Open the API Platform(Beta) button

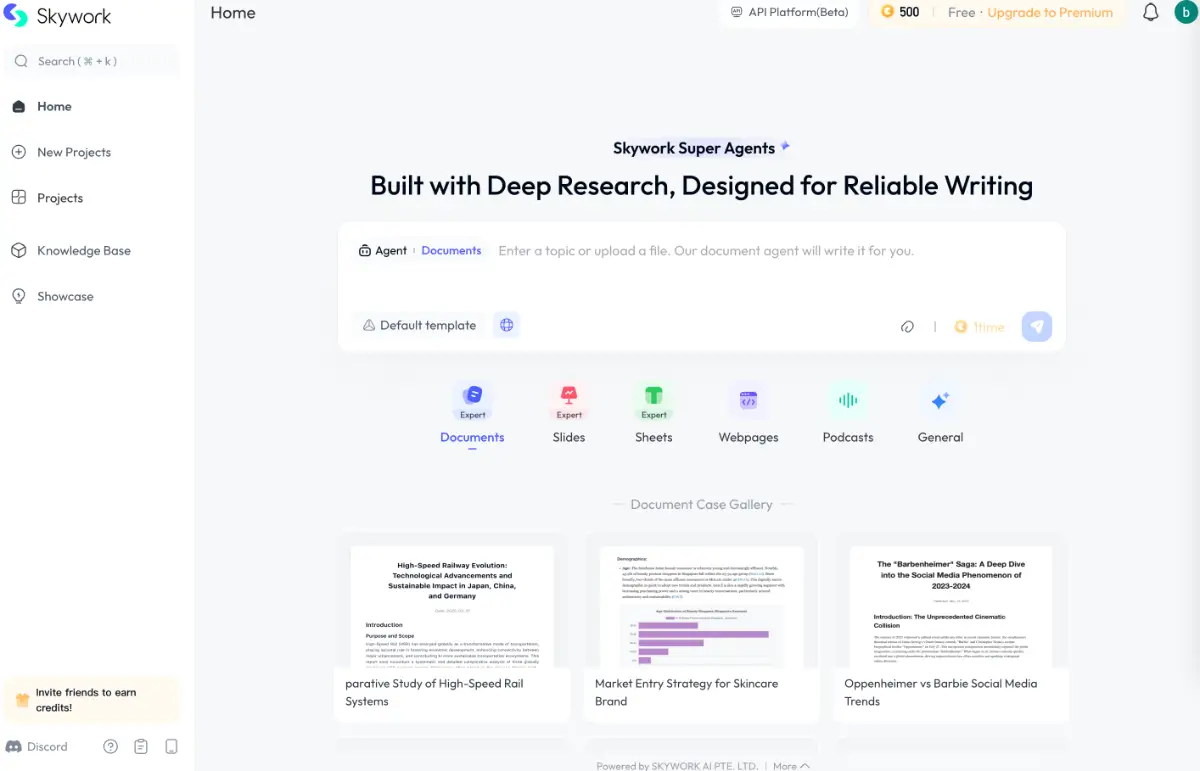tap(790, 12)
